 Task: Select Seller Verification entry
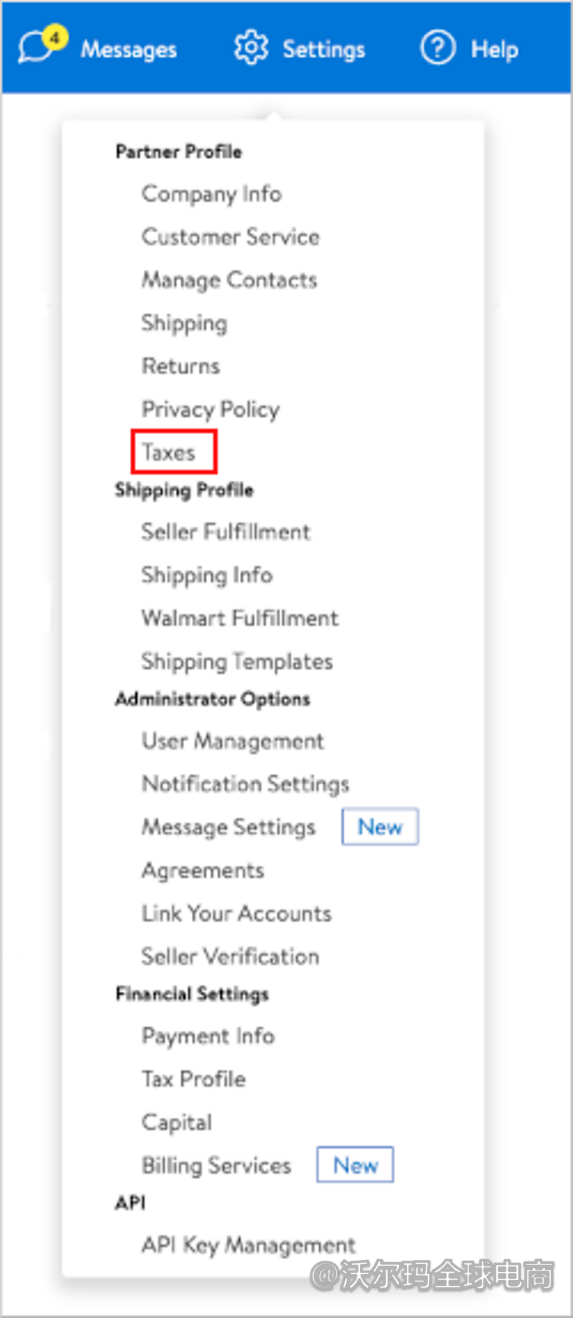pyautogui.click(x=230, y=956)
